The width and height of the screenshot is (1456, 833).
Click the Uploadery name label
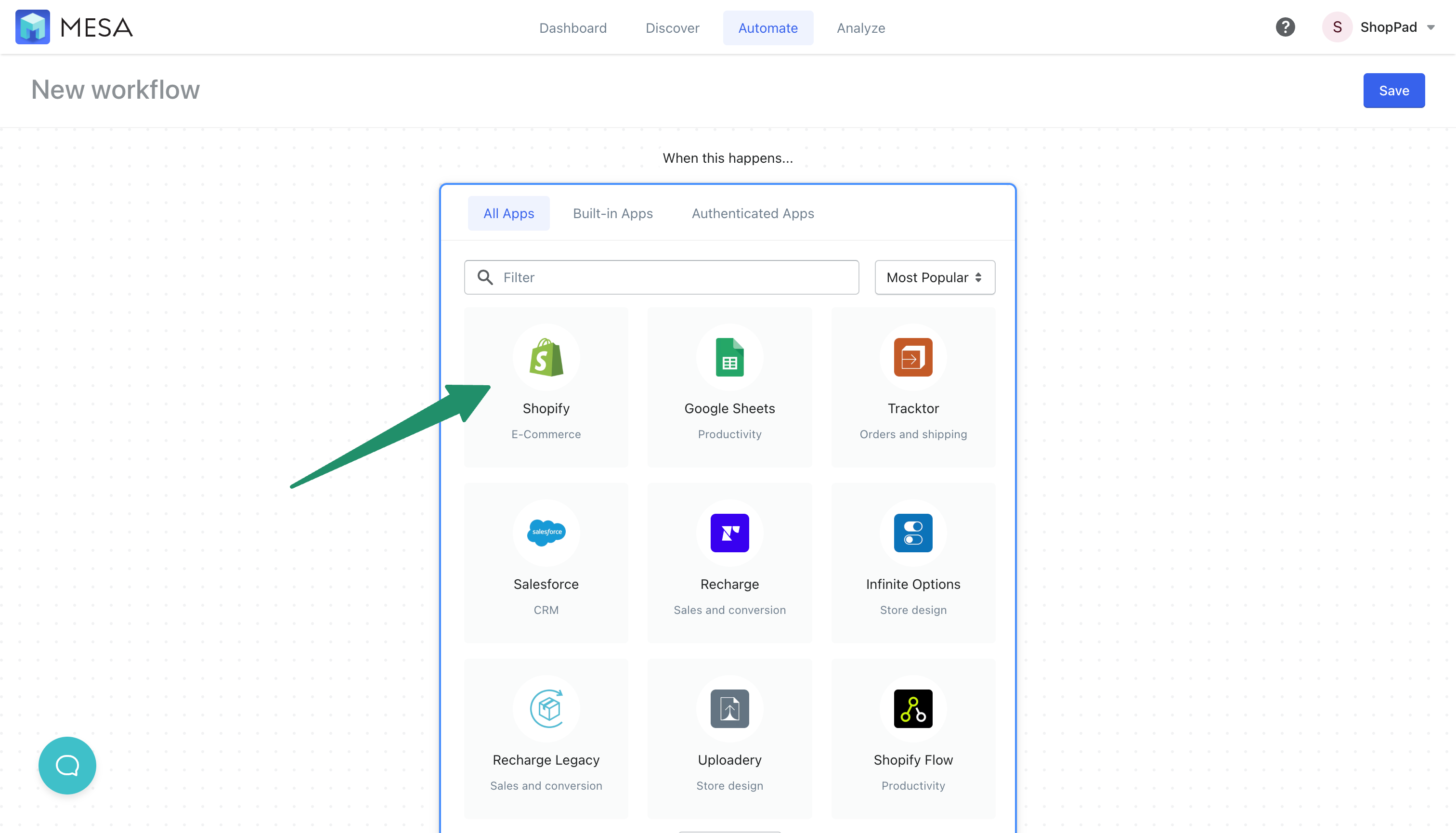point(729,760)
